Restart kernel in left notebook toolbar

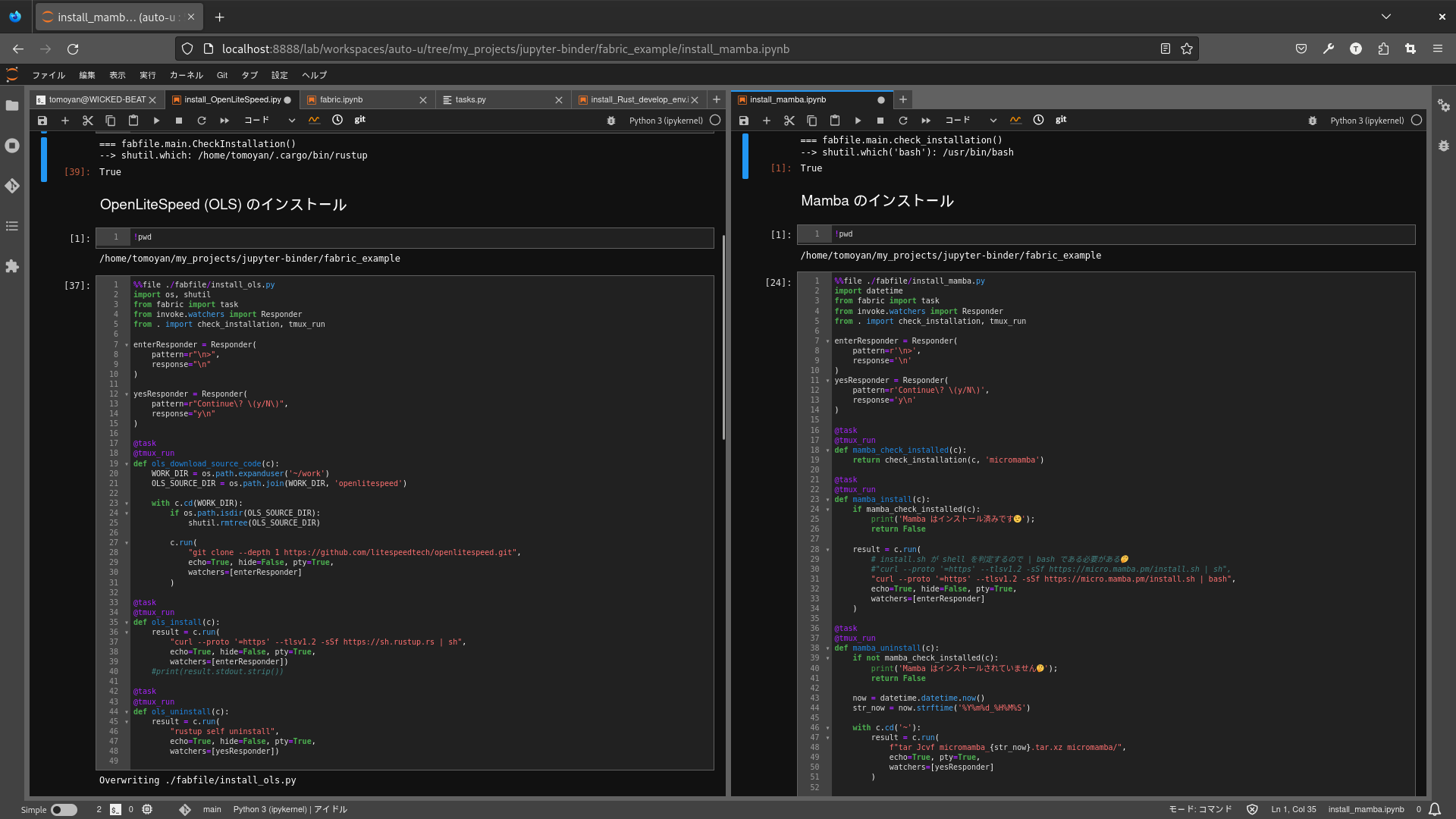pyautogui.click(x=202, y=121)
